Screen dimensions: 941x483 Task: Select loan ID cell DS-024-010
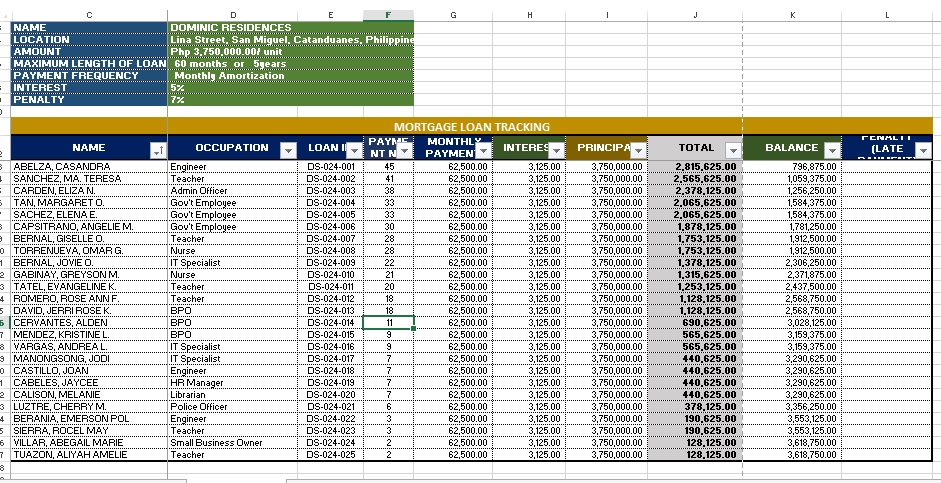click(330, 275)
